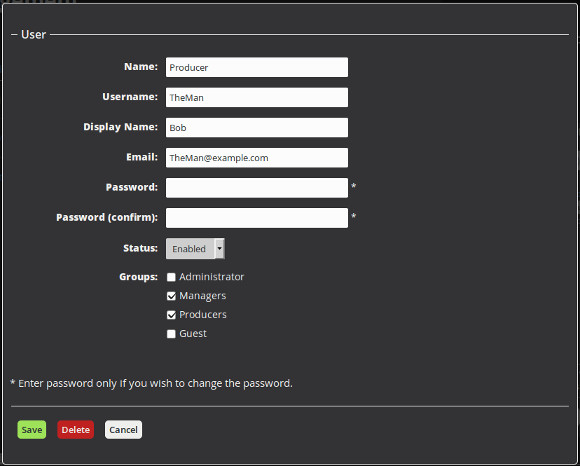Click the green Save button
580x466 pixels.
coord(32,430)
